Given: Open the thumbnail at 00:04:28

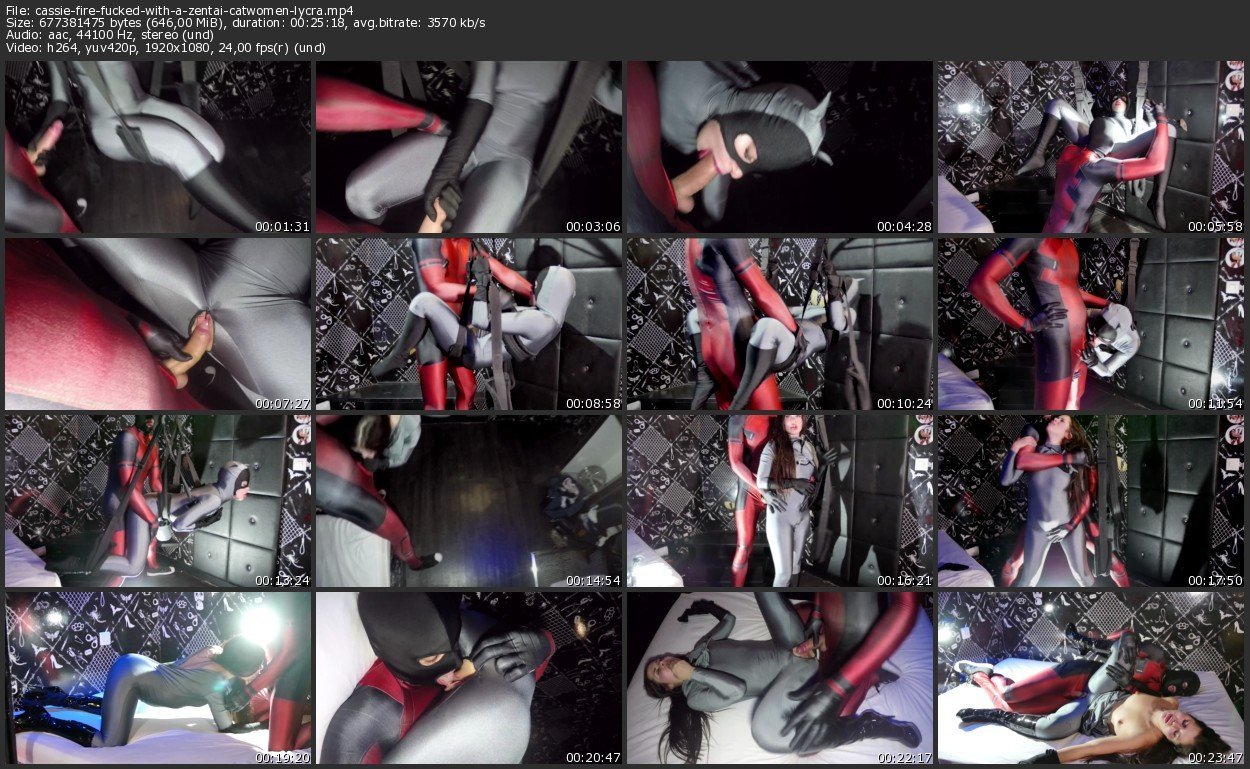Looking at the screenshot, I should [780, 148].
